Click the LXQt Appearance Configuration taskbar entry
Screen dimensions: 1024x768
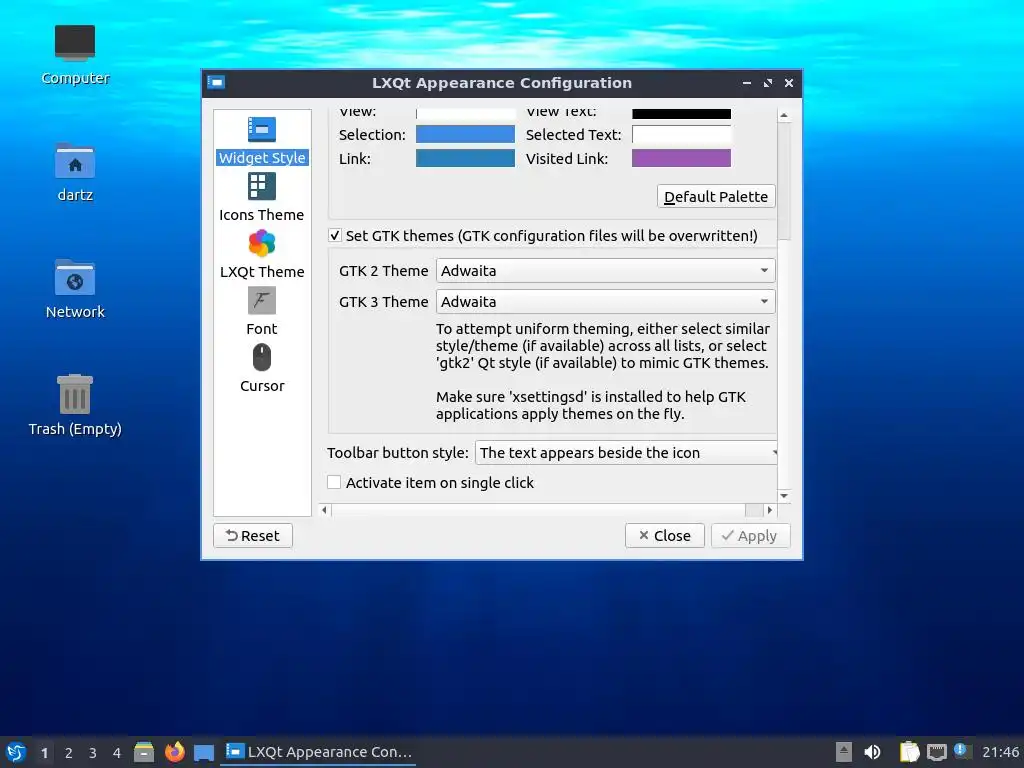[319, 752]
